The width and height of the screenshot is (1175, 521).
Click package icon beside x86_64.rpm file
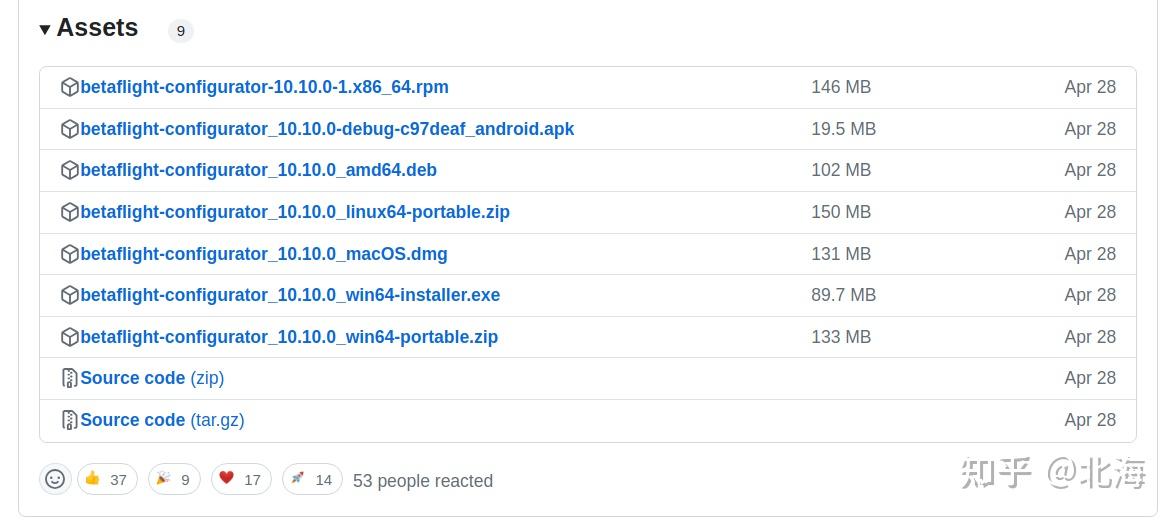click(70, 88)
